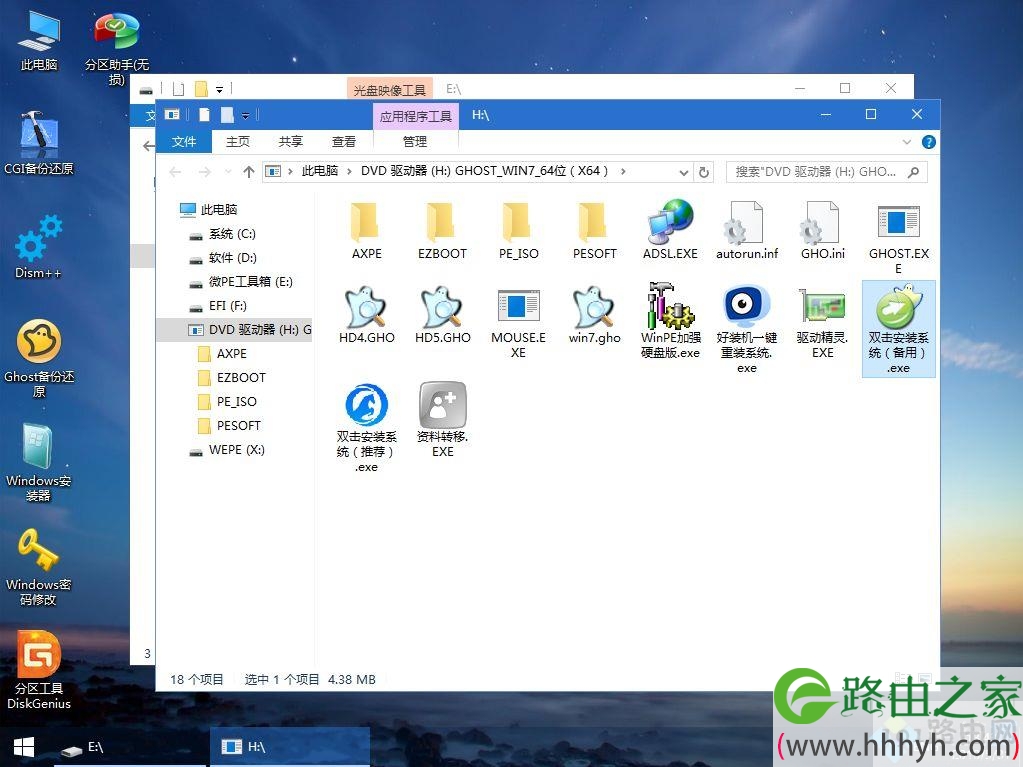1023x767 pixels.
Task: Click 此电脑 in address breadcrumb
Action: coord(320,172)
